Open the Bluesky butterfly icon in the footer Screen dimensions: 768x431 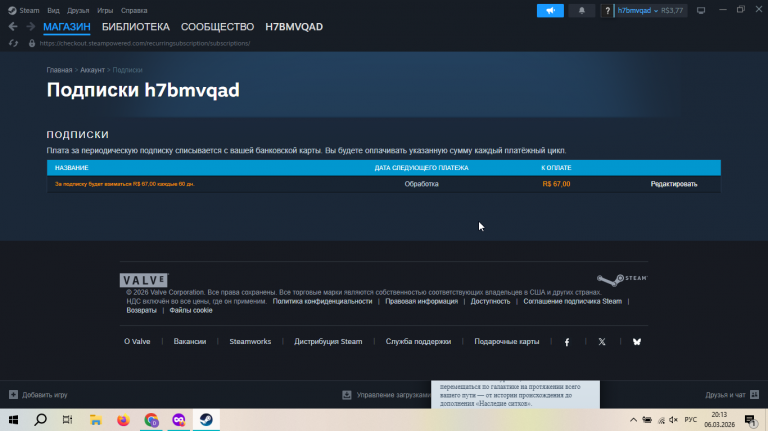637,342
